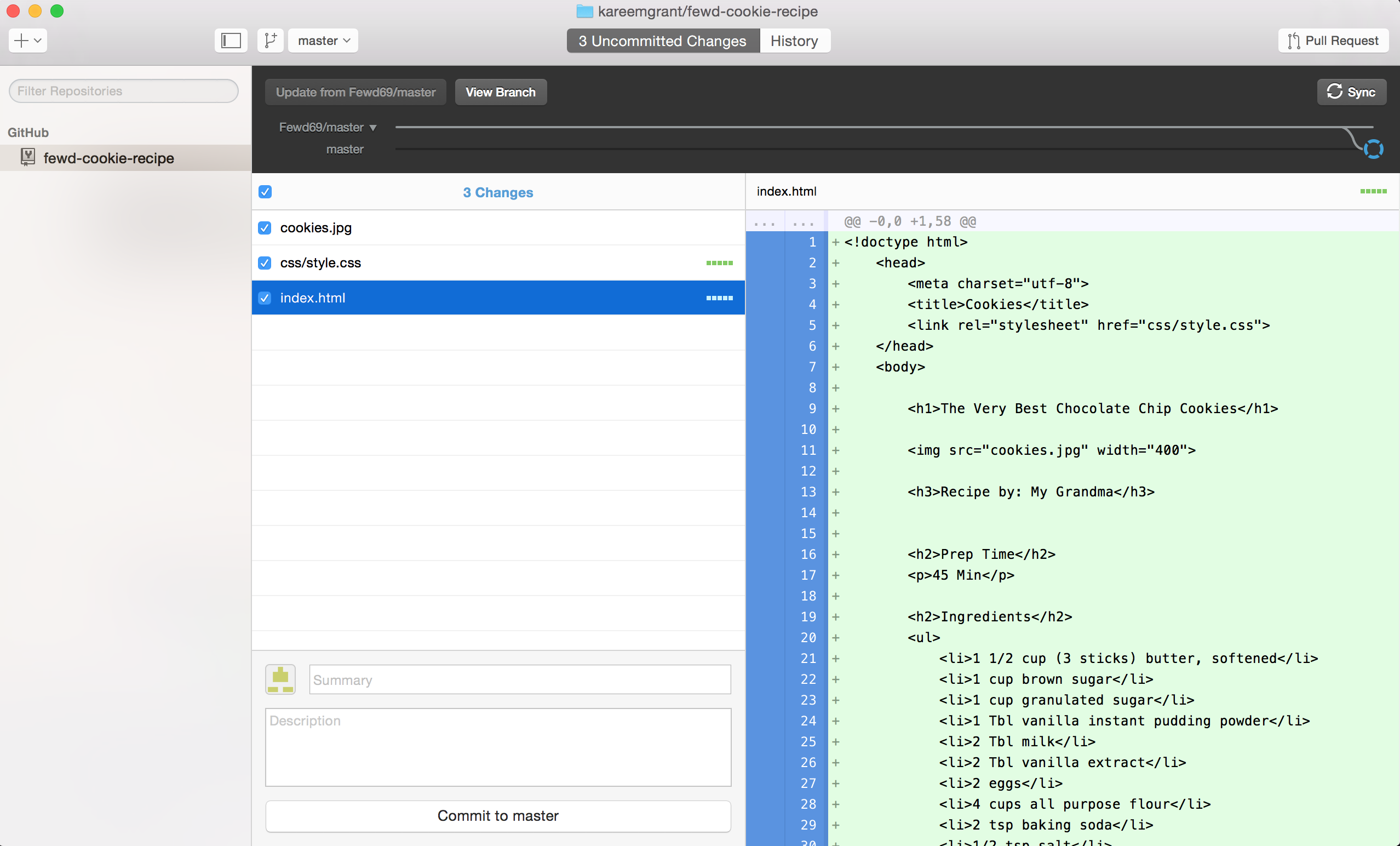
Task: Select css/style.css in the changes list
Action: [x=498, y=262]
